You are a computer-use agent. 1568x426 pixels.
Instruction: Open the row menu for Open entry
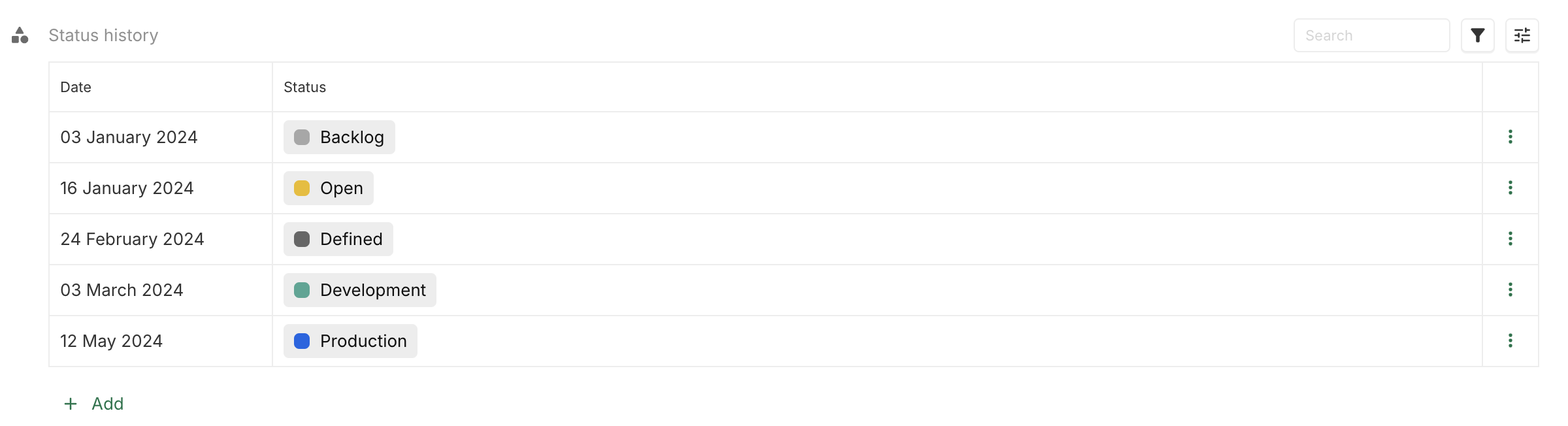[1511, 188]
